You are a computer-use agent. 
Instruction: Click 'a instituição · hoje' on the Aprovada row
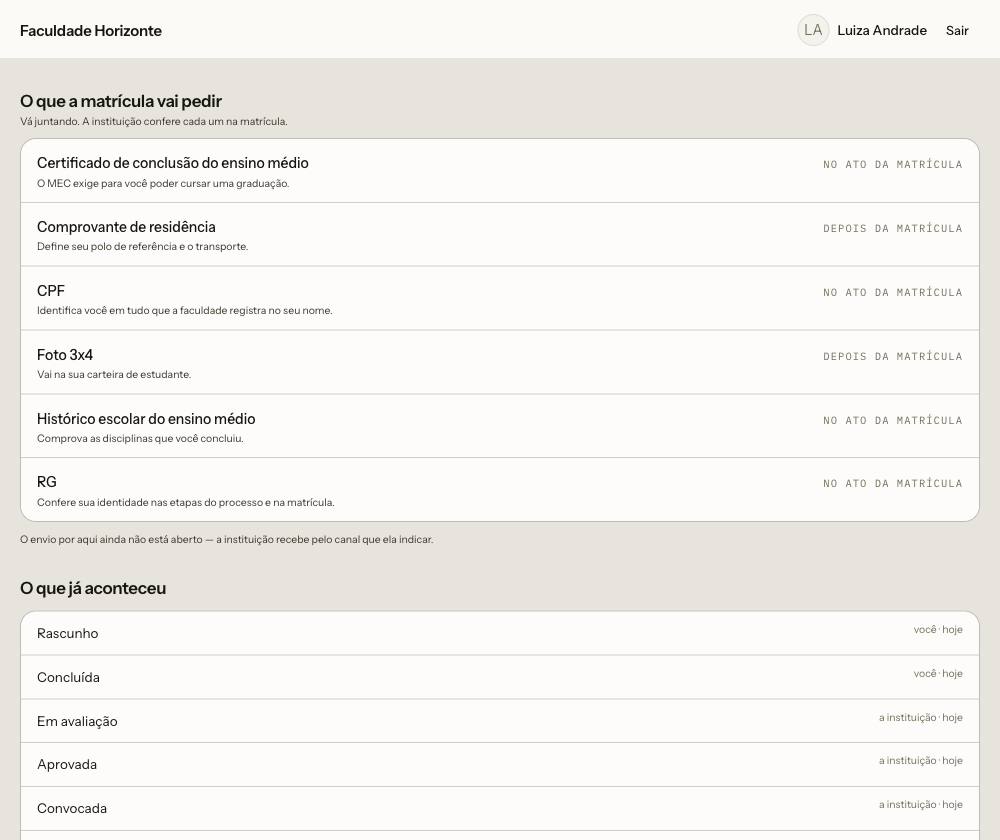click(x=920, y=760)
